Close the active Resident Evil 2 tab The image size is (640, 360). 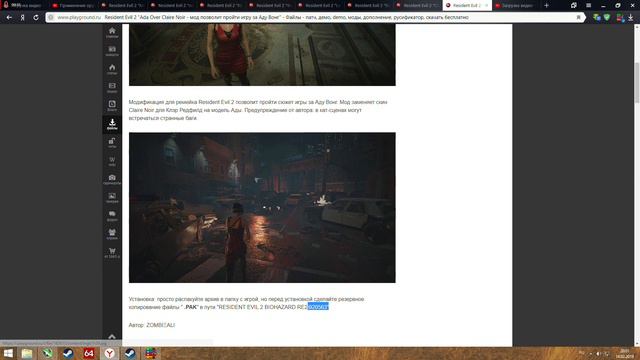[x=486, y=5]
